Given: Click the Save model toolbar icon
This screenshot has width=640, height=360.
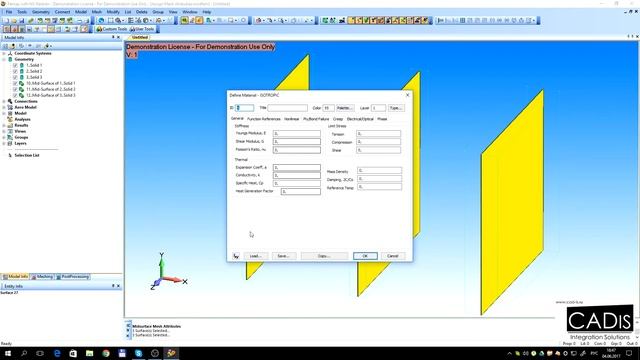Looking at the screenshot, I should pos(22,20).
